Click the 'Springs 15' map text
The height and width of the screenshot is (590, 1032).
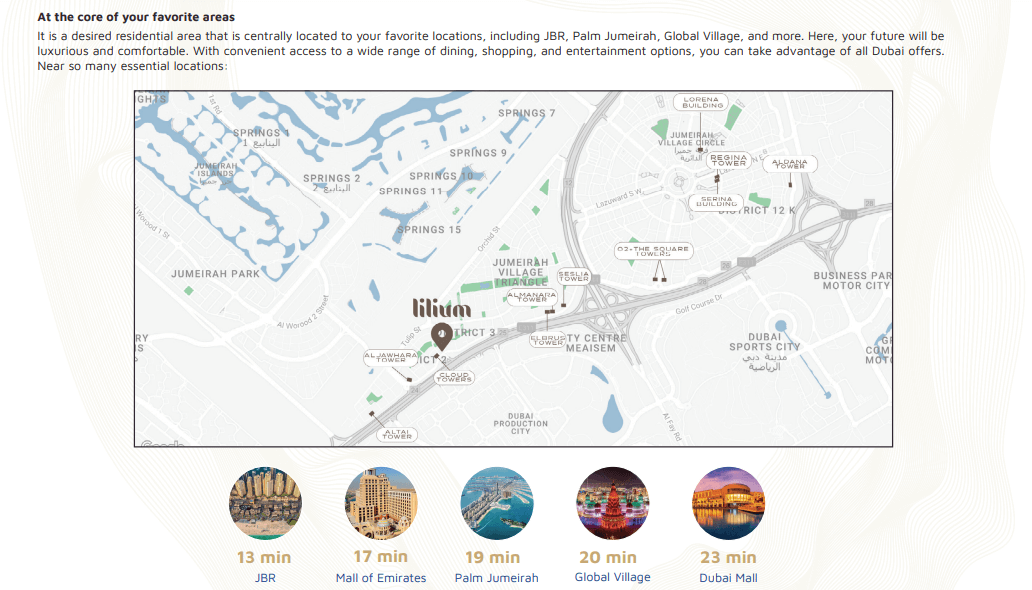click(x=429, y=230)
